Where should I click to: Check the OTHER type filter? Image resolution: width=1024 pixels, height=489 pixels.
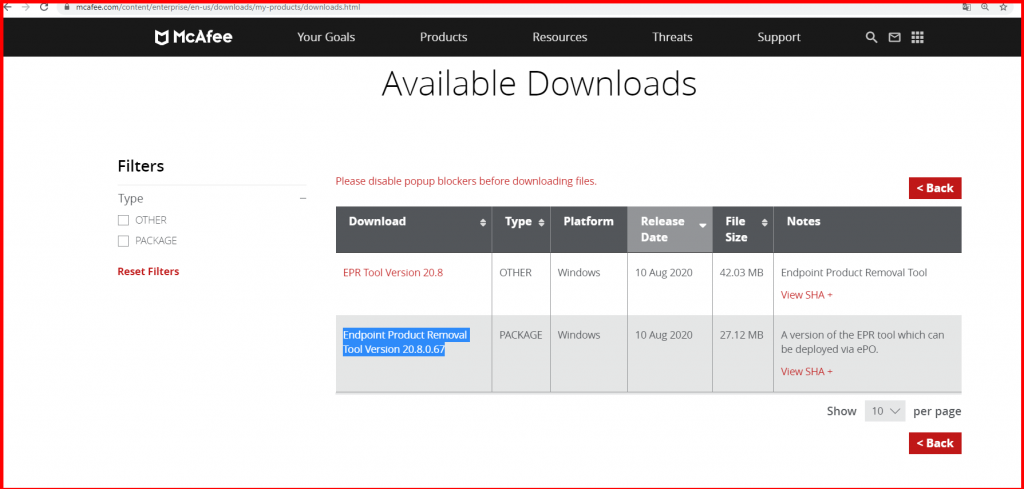[123, 221]
